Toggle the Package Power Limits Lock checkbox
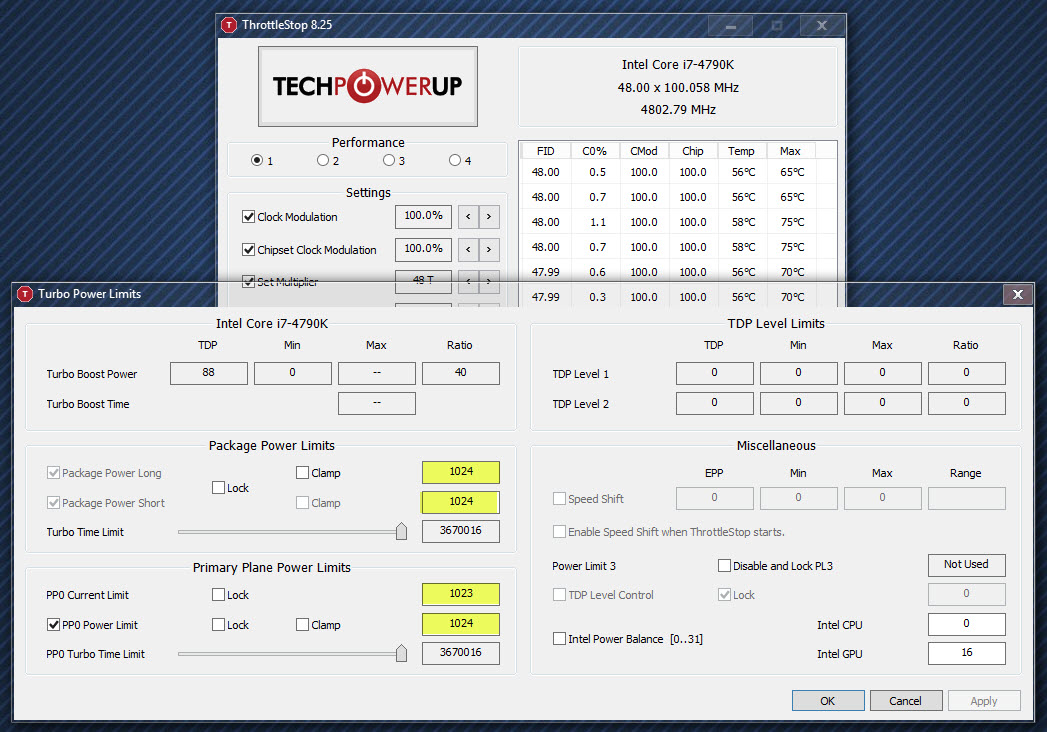 point(218,488)
